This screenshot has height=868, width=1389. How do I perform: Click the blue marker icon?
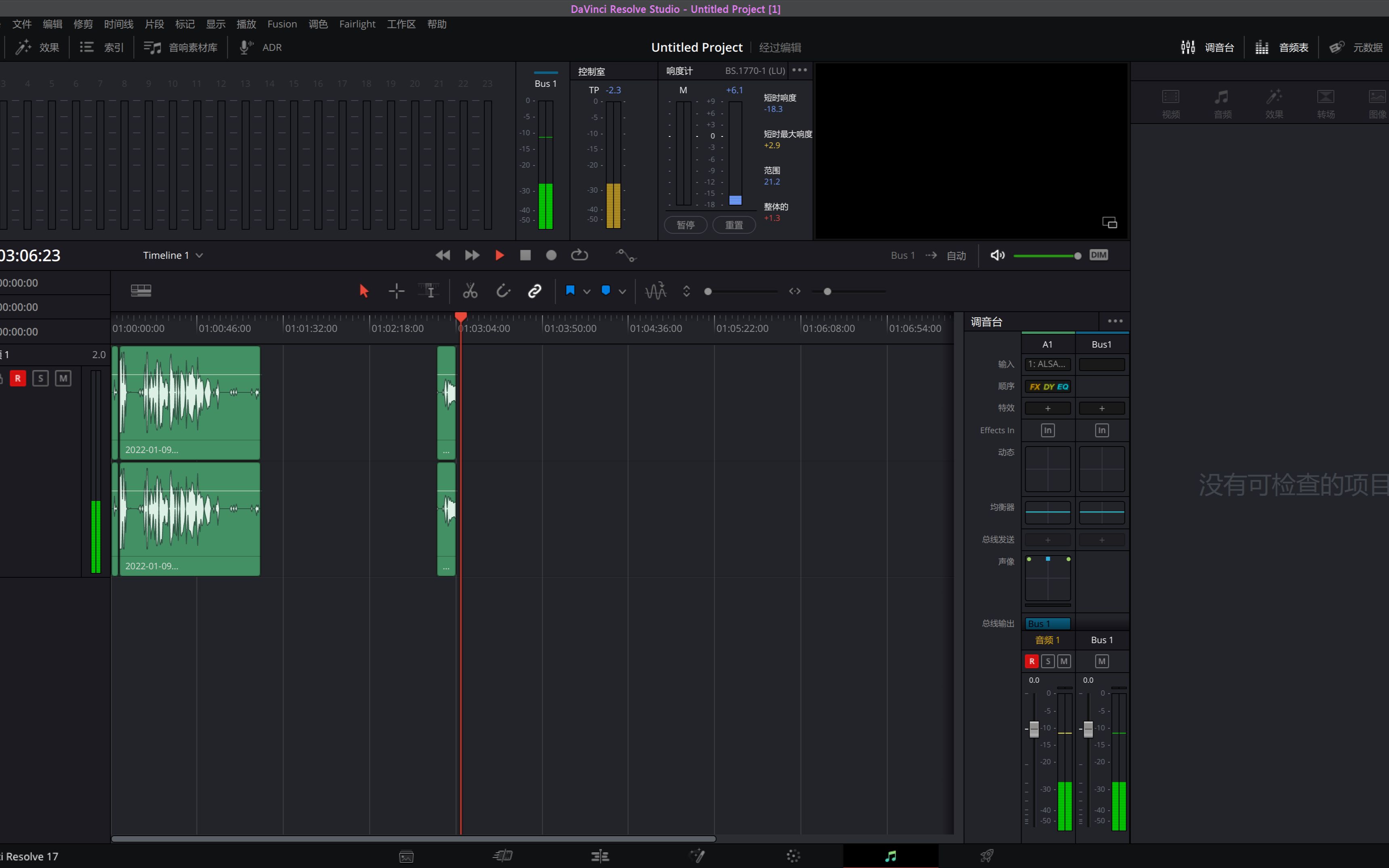coord(606,291)
